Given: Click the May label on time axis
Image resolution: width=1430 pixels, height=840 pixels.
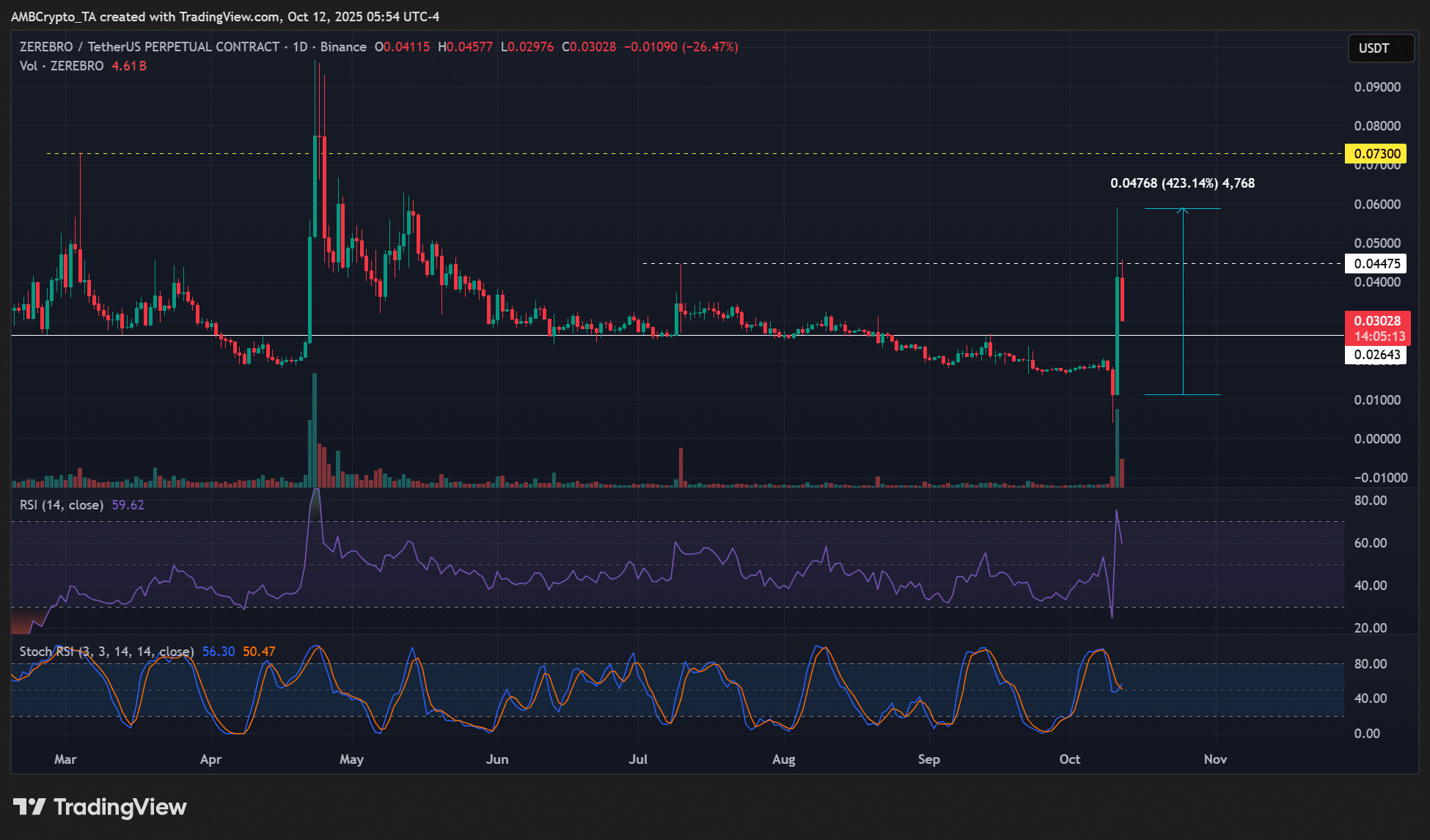Looking at the screenshot, I should pos(351,759).
